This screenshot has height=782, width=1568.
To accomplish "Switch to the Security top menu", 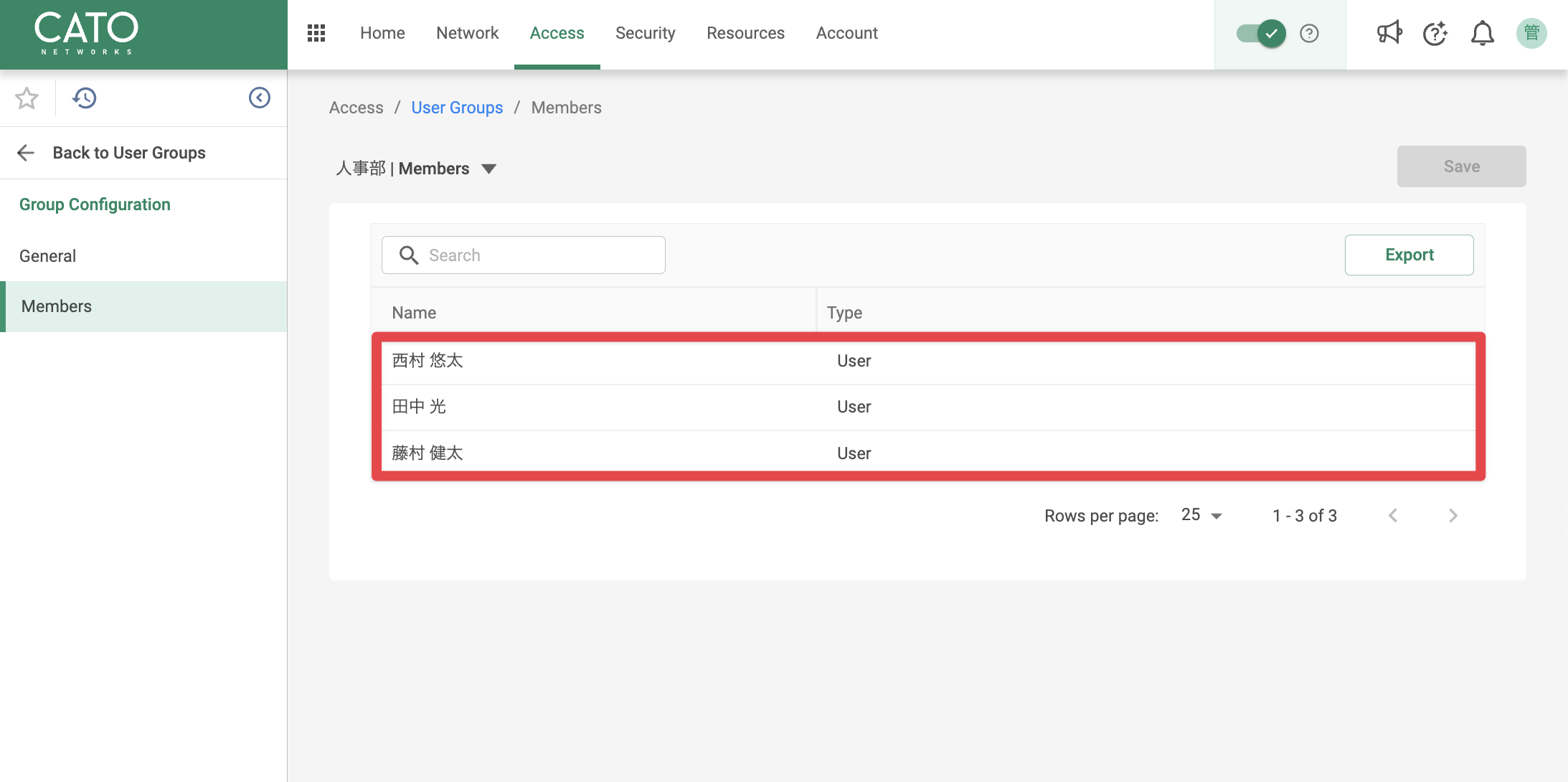I will coord(646,33).
